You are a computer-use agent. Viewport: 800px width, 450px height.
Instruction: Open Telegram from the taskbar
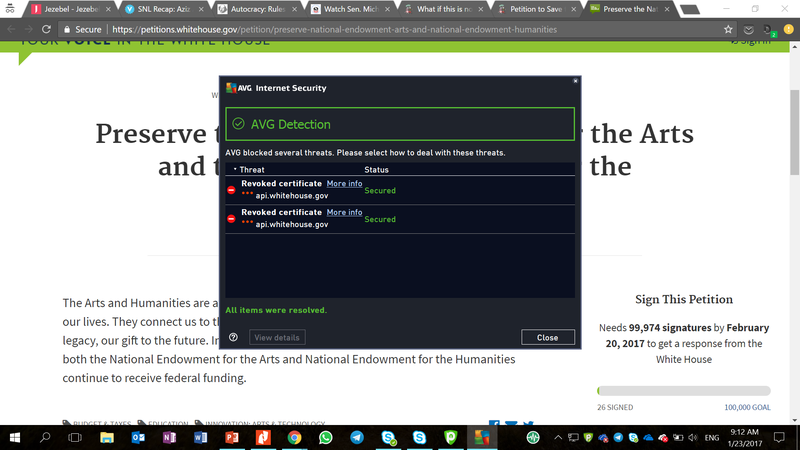pos(357,438)
